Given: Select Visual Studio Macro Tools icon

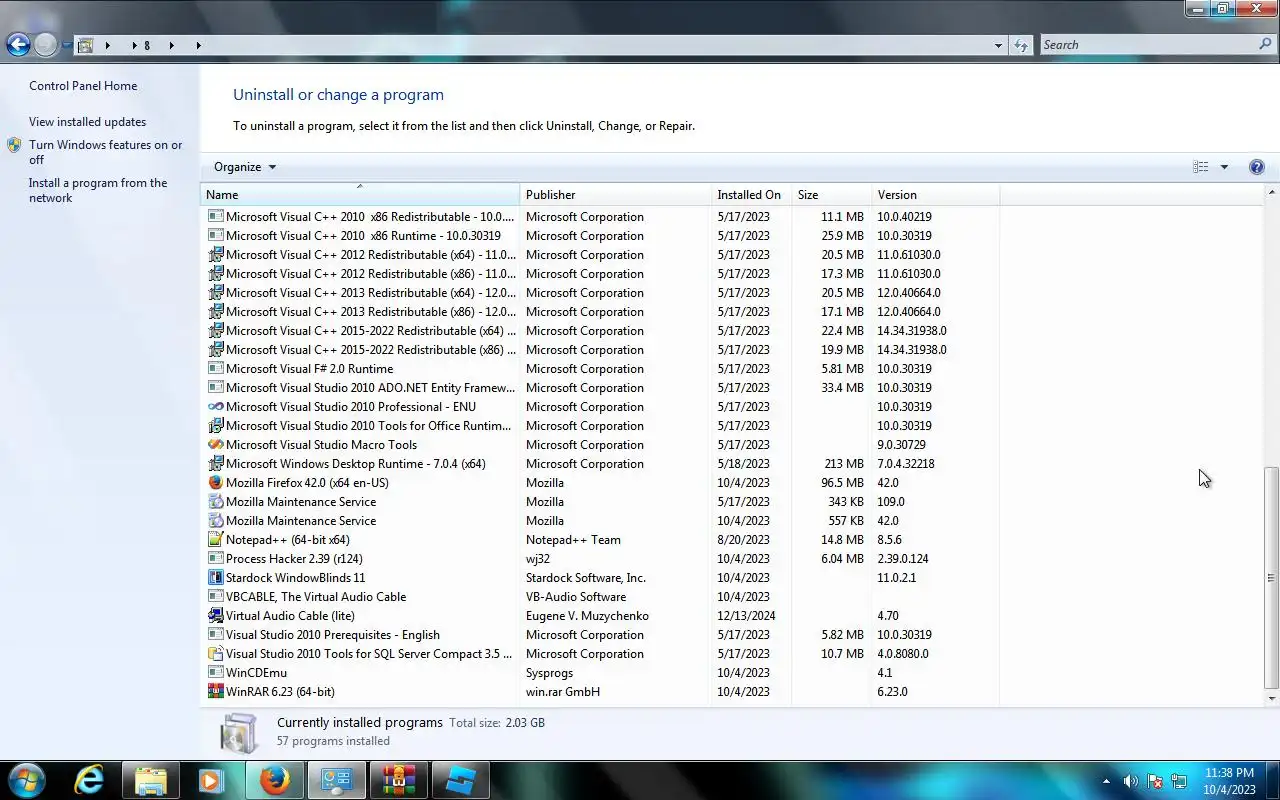Looking at the screenshot, I should (215, 444).
